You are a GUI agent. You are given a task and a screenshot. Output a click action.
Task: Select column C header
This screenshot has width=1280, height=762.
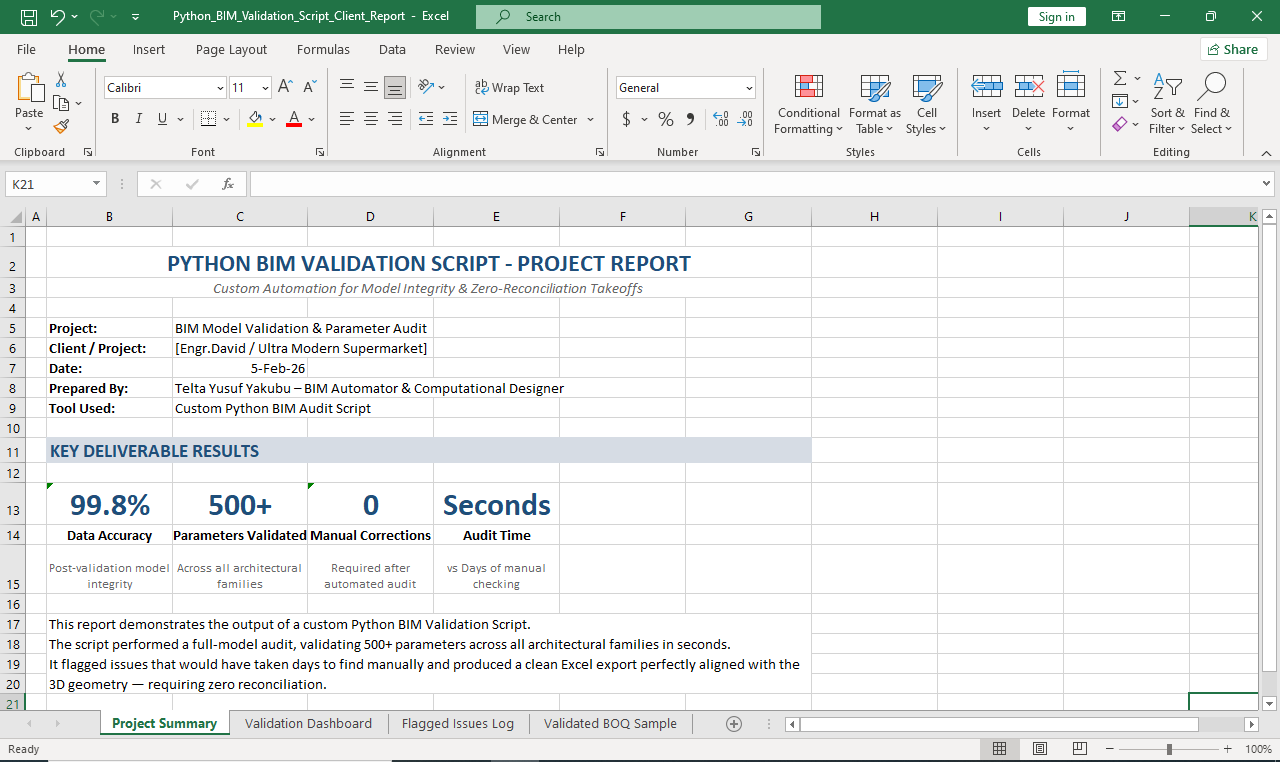tap(240, 217)
